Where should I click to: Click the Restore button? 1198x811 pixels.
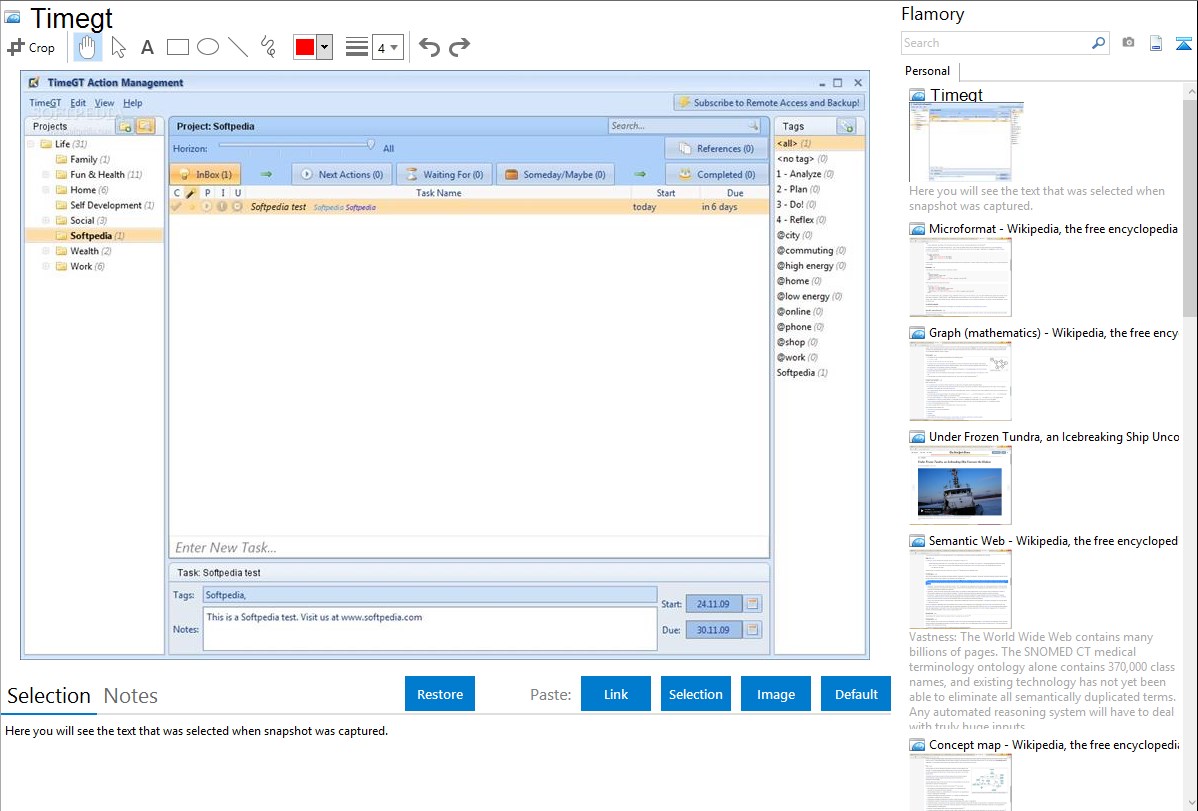440,694
